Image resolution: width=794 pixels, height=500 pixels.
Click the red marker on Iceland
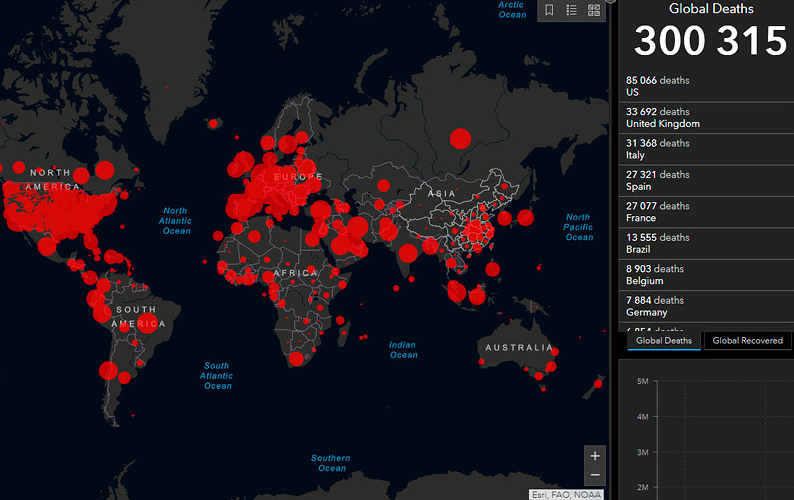[x=213, y=124]
